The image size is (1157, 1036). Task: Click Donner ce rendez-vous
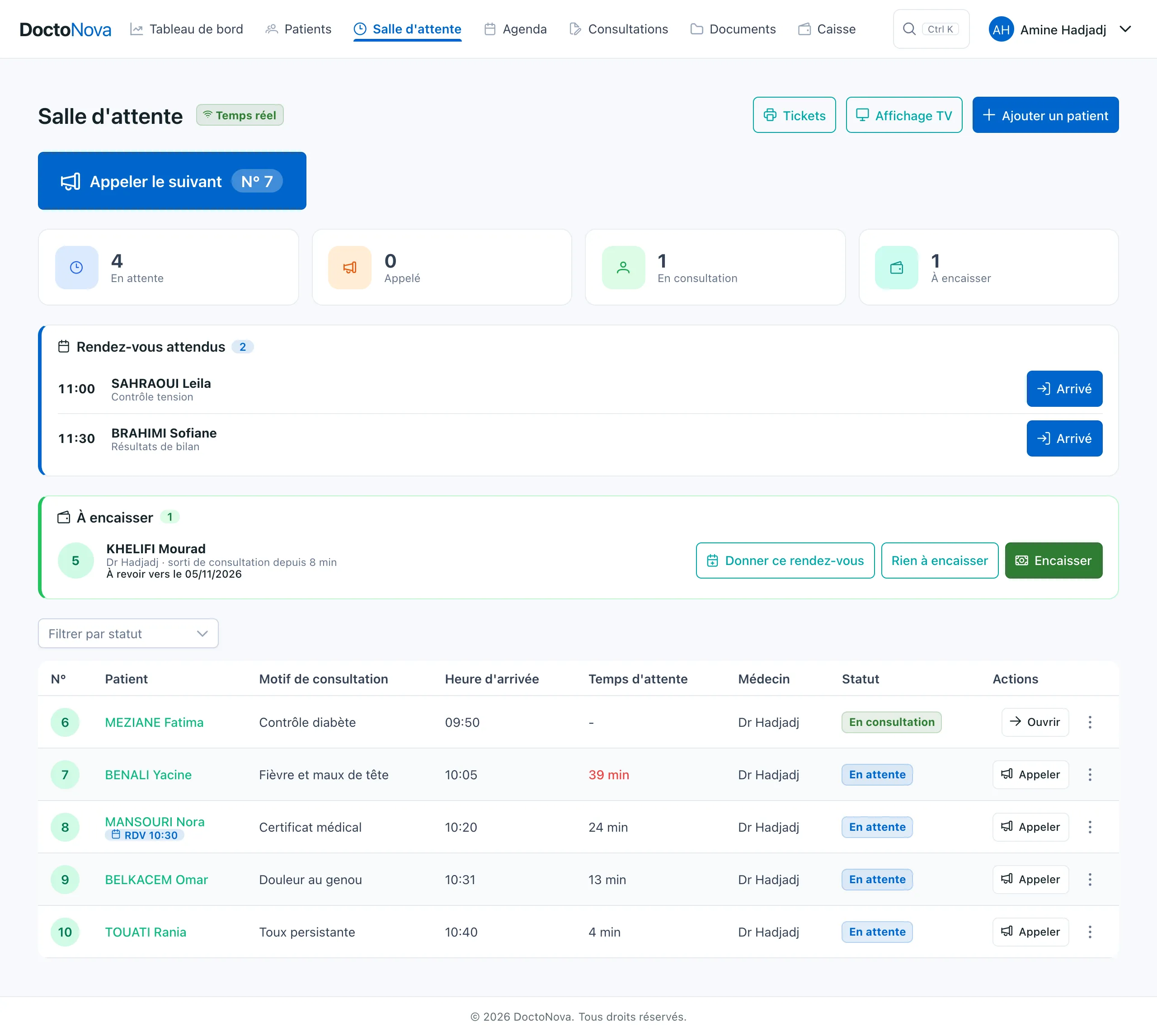click(x=785, y=560)
